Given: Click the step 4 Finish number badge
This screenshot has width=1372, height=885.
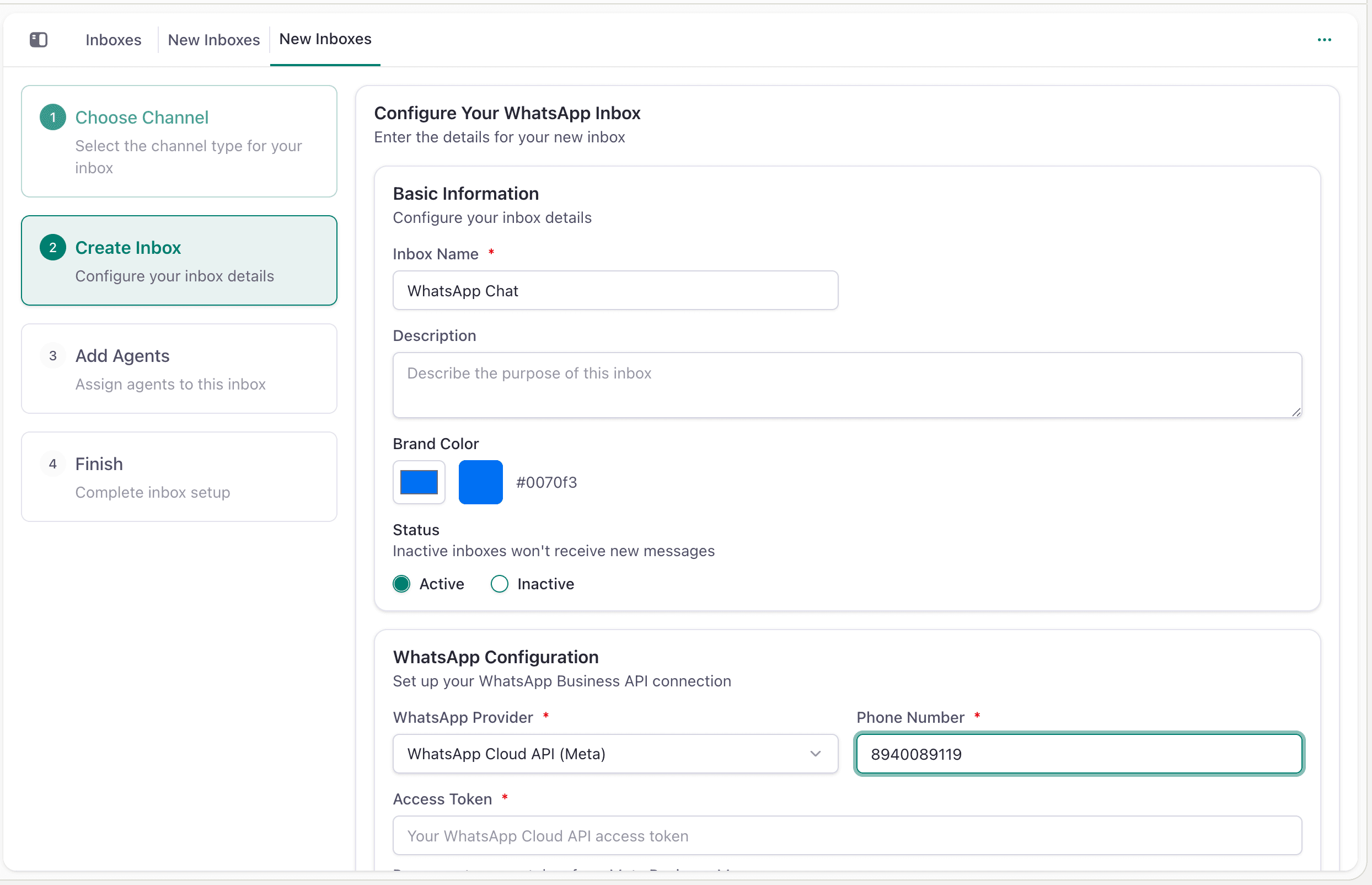Looking at the screenshot, I should point(53,464).
